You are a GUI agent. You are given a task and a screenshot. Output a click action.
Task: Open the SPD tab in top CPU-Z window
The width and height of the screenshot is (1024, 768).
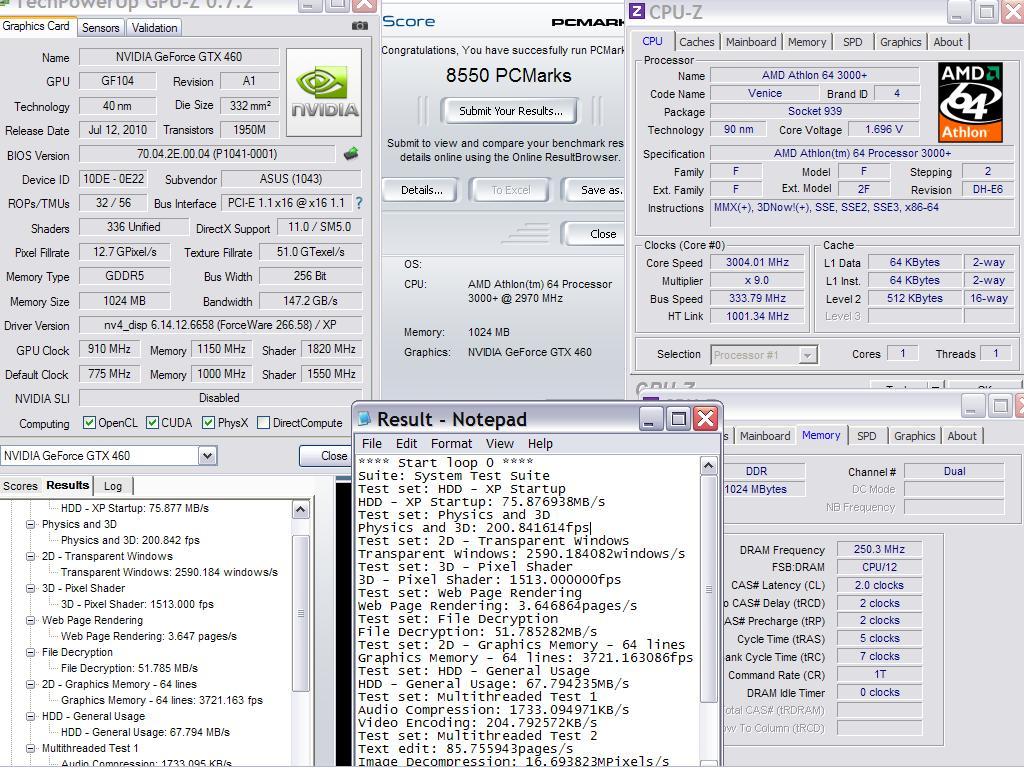point(852,42)
